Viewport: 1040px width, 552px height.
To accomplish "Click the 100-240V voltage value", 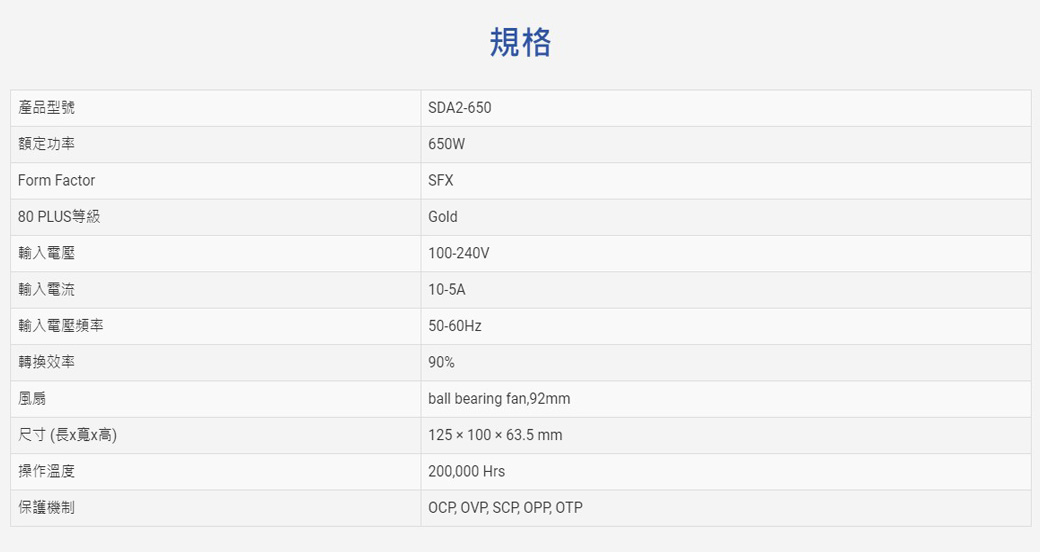I will [x=458, y=253].
